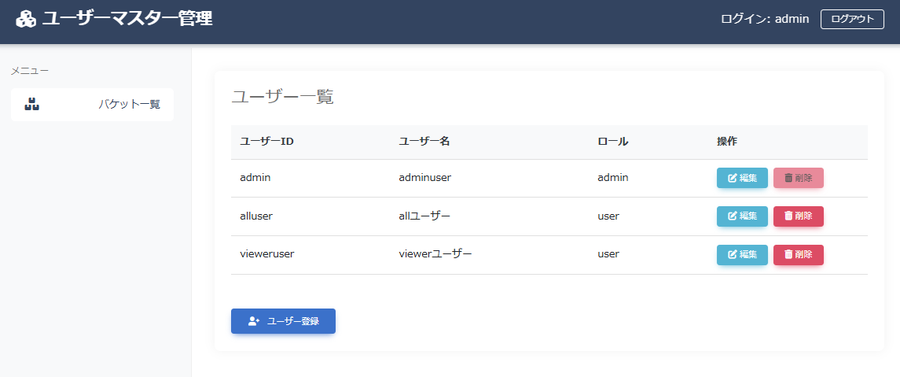
Task: Select the adminuser name cell
Action: (x=425, y=178)
